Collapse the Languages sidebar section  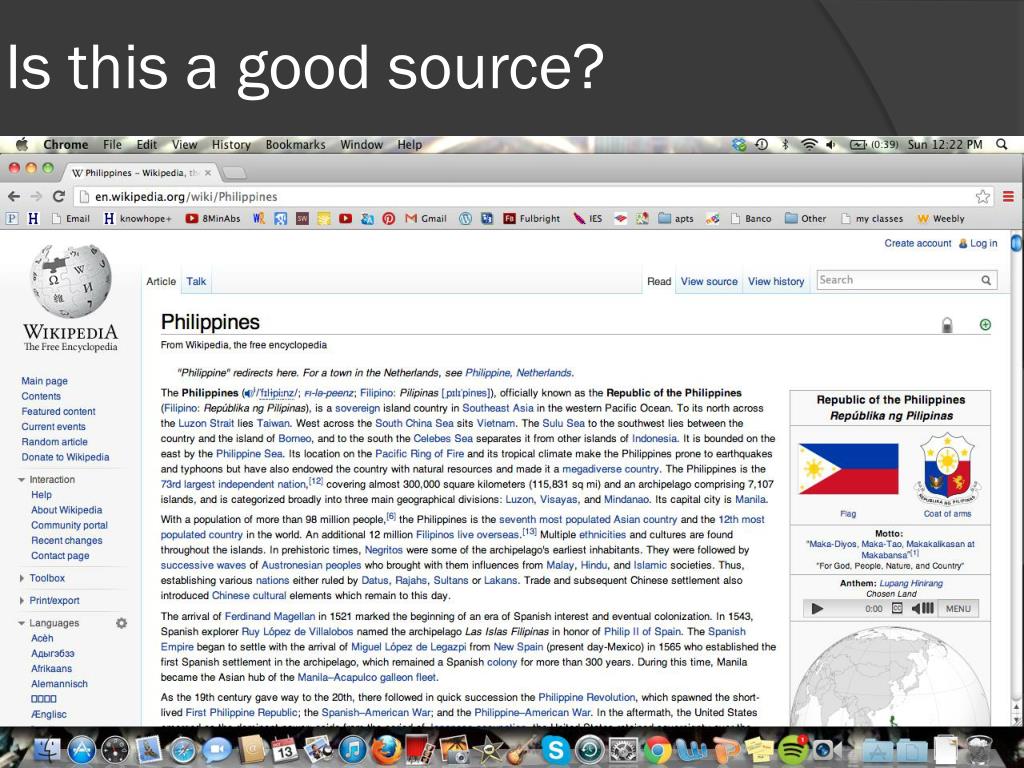22,623
